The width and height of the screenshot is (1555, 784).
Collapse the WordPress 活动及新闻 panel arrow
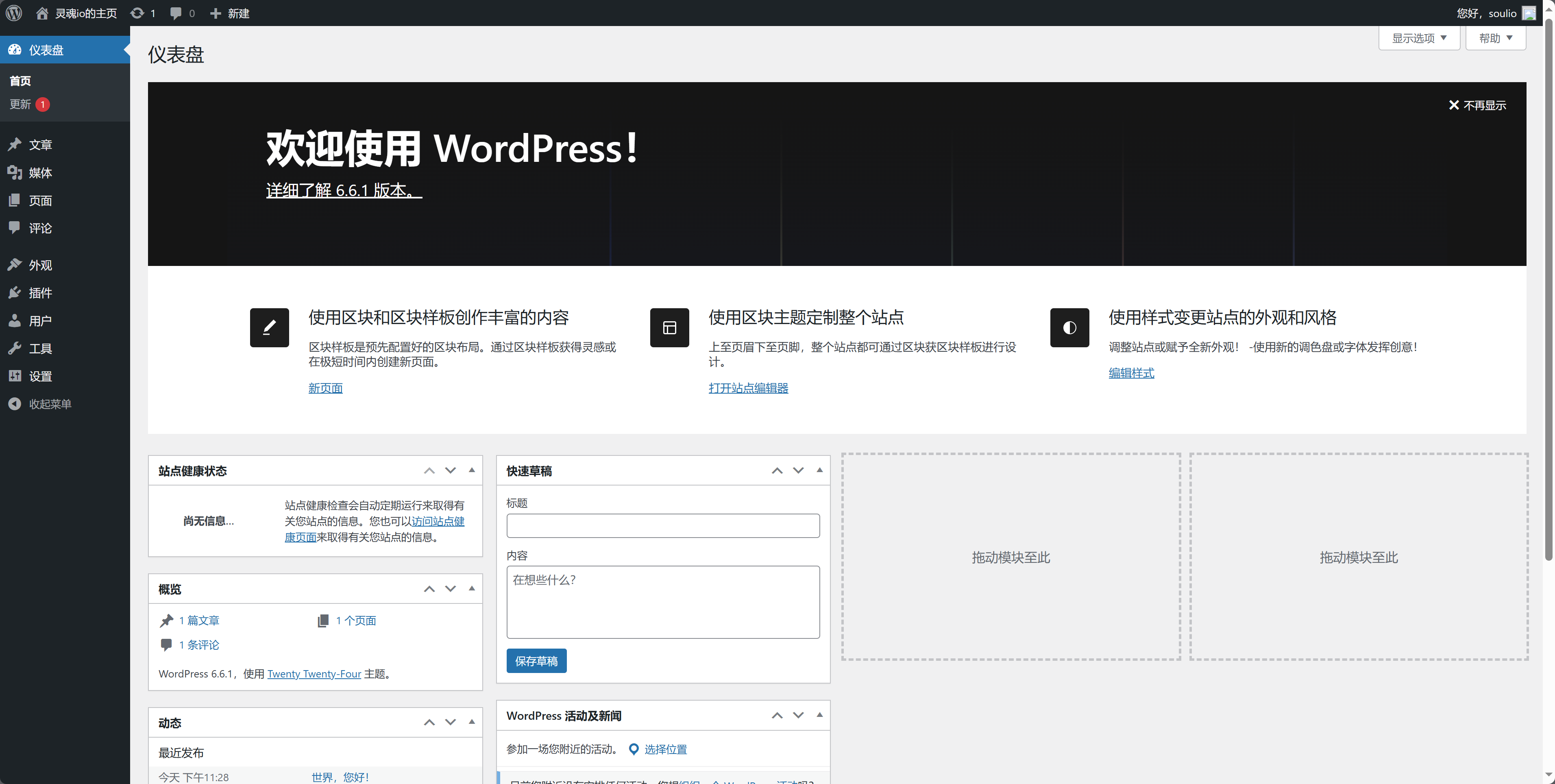click(819, 715)
